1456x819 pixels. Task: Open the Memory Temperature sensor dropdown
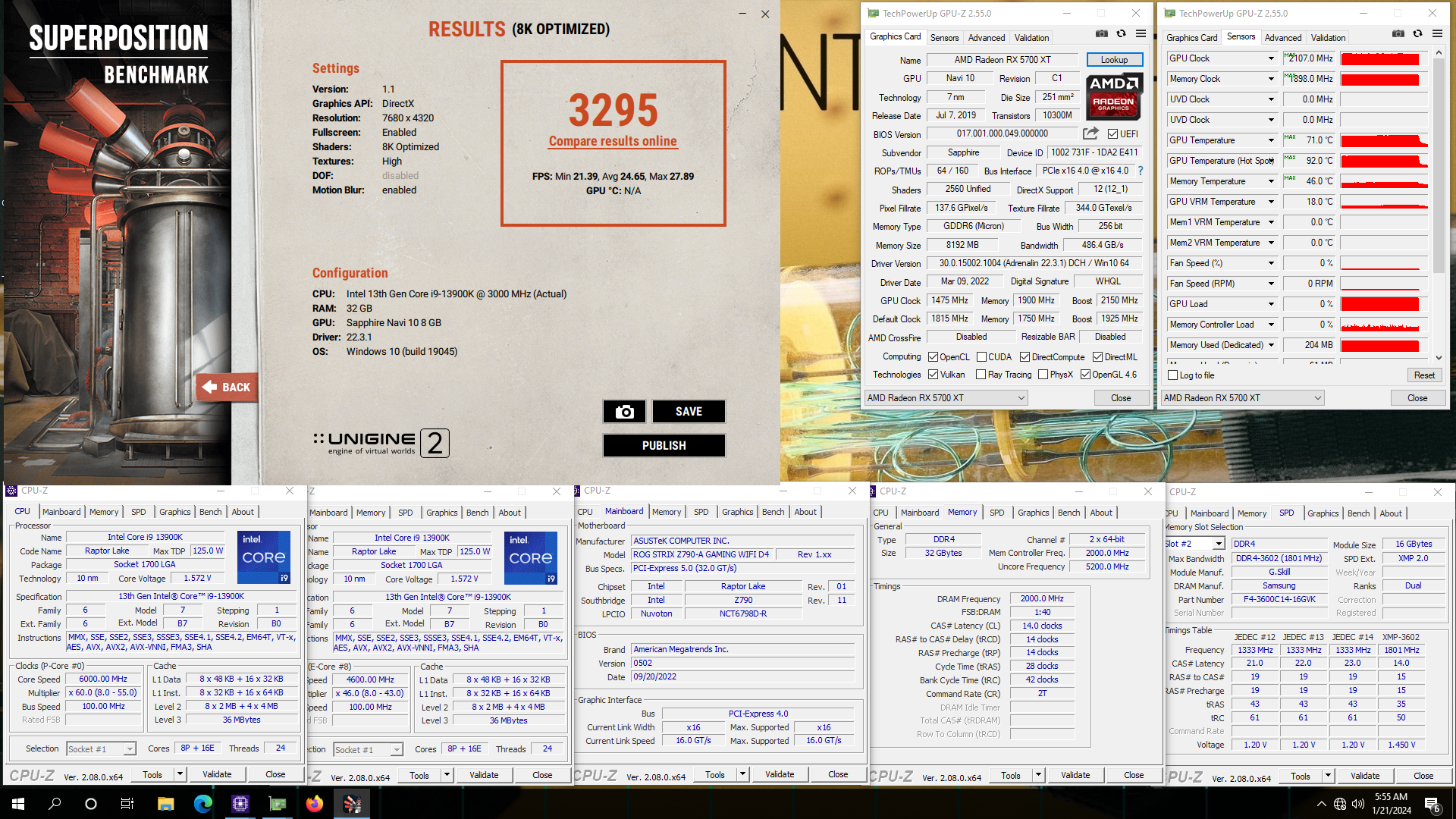1271,181
